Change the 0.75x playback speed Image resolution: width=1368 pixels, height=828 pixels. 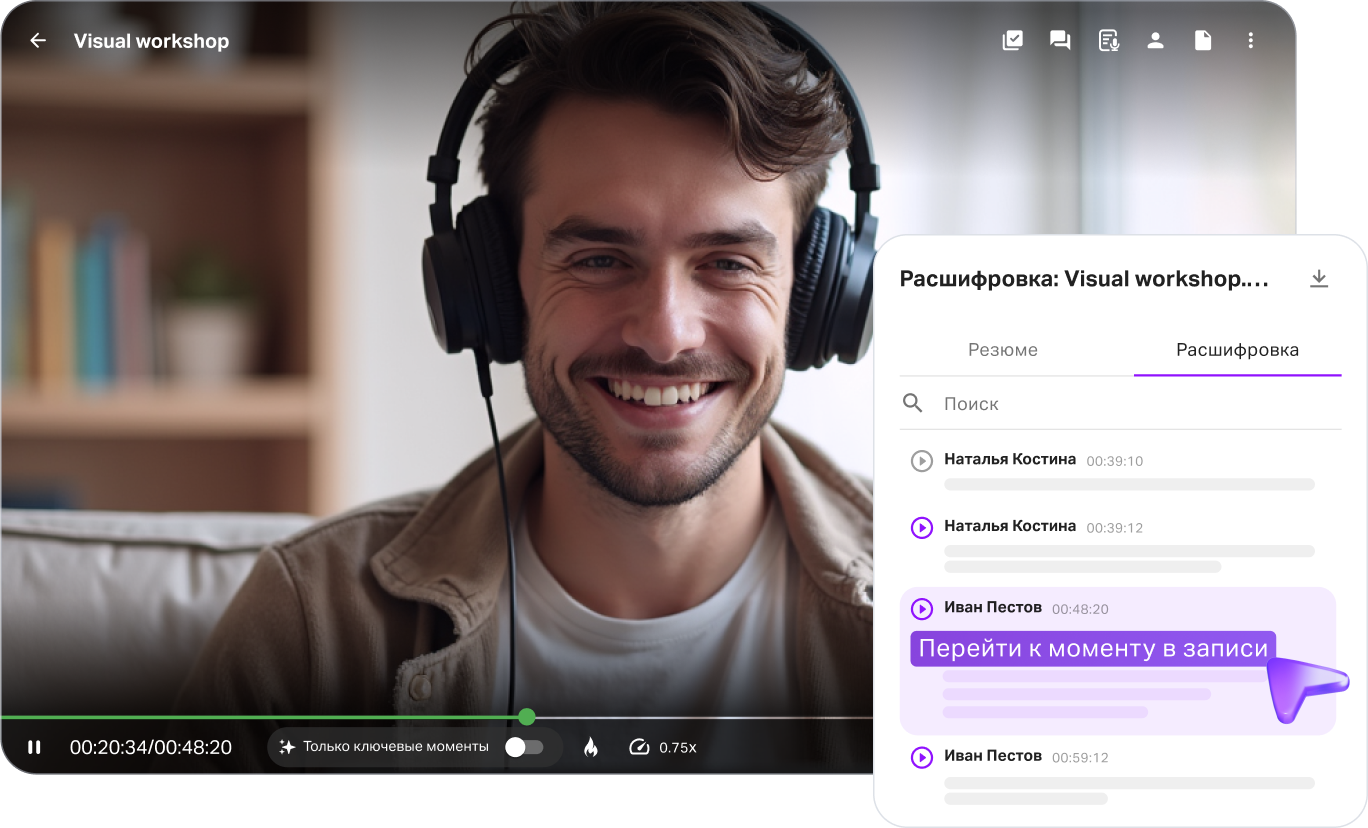pos(663,747)
